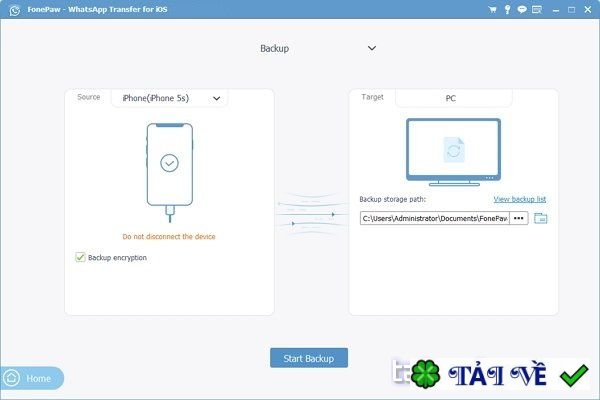Viewport: 600px width, 400px height.
Task: Click the iPhone device illustration
Action: point(170,172)
